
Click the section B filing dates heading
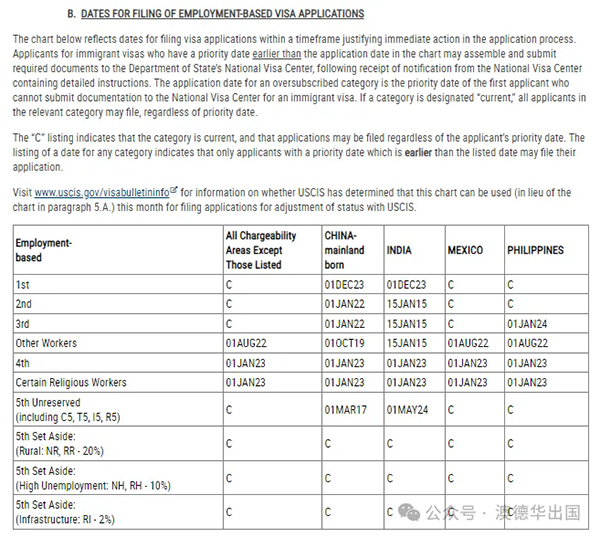pos(214,14)
